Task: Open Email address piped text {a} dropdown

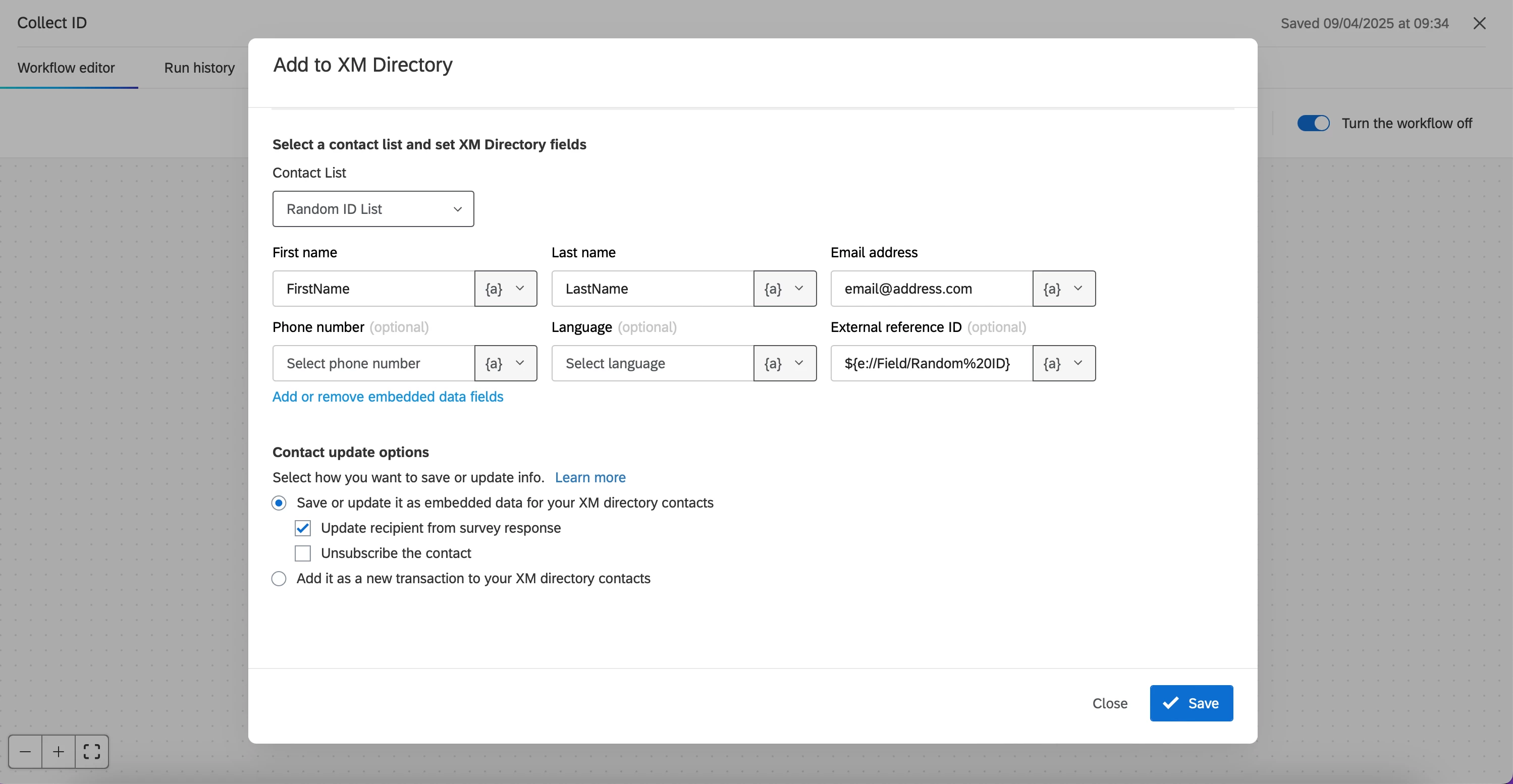Action: 1064,289
